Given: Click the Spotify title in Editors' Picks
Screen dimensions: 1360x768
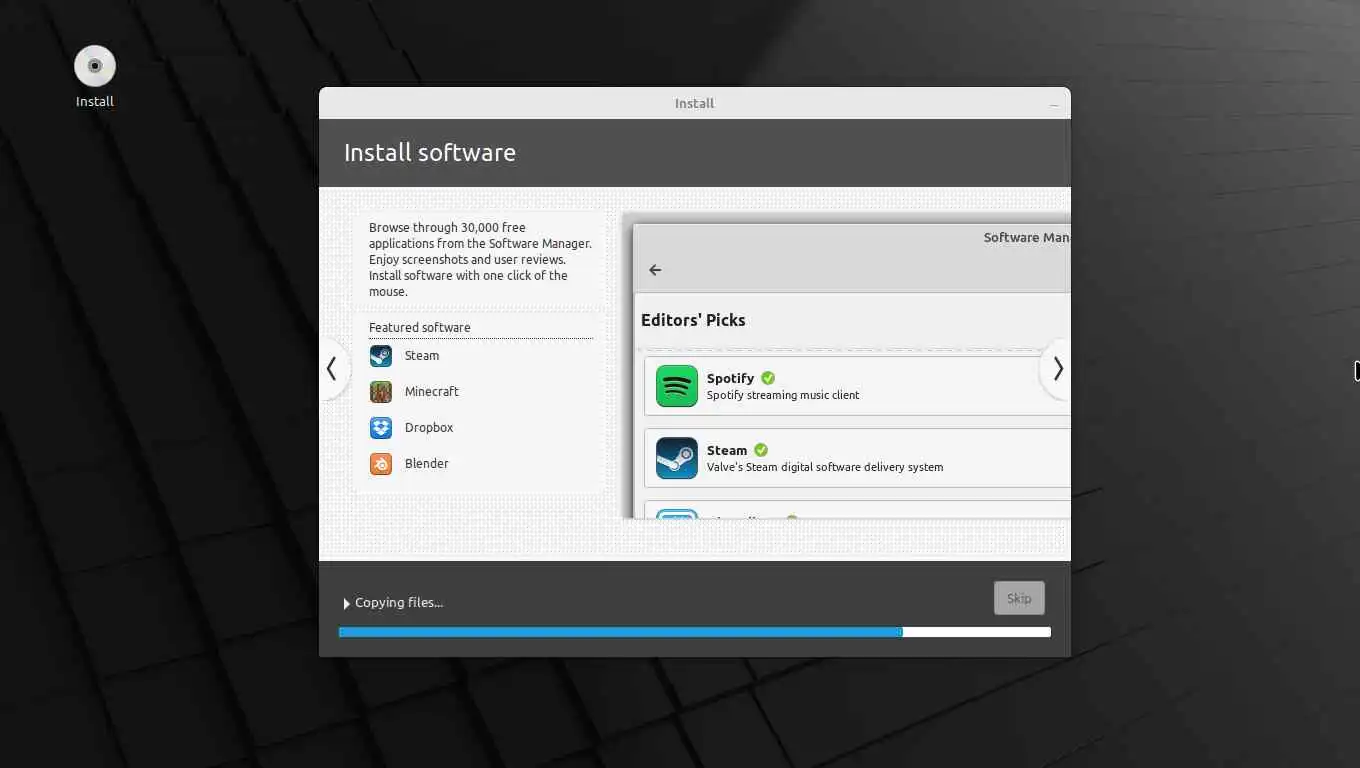Looking at the screenshot, I should [730, 378].
